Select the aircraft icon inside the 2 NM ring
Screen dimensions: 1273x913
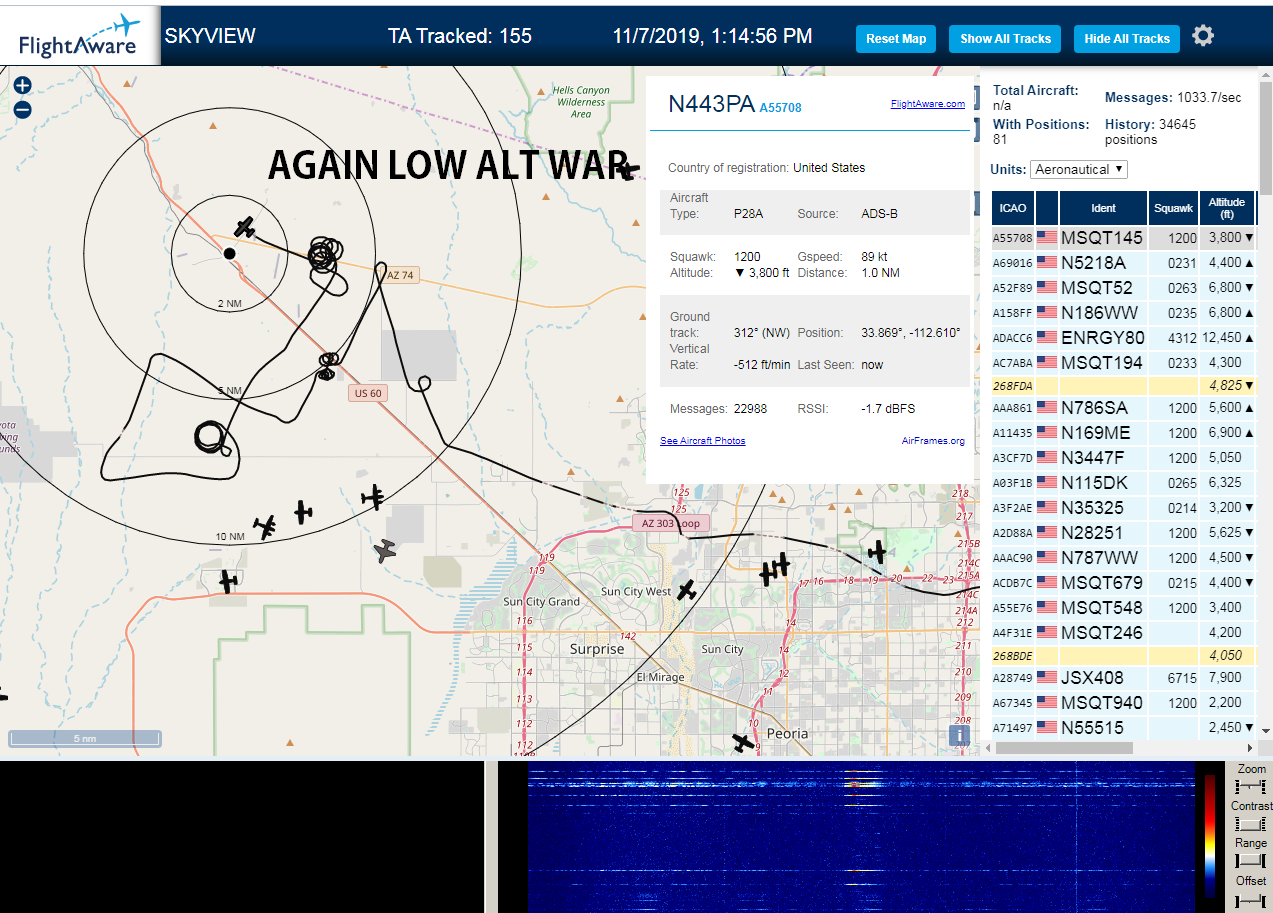pos(244,228)
